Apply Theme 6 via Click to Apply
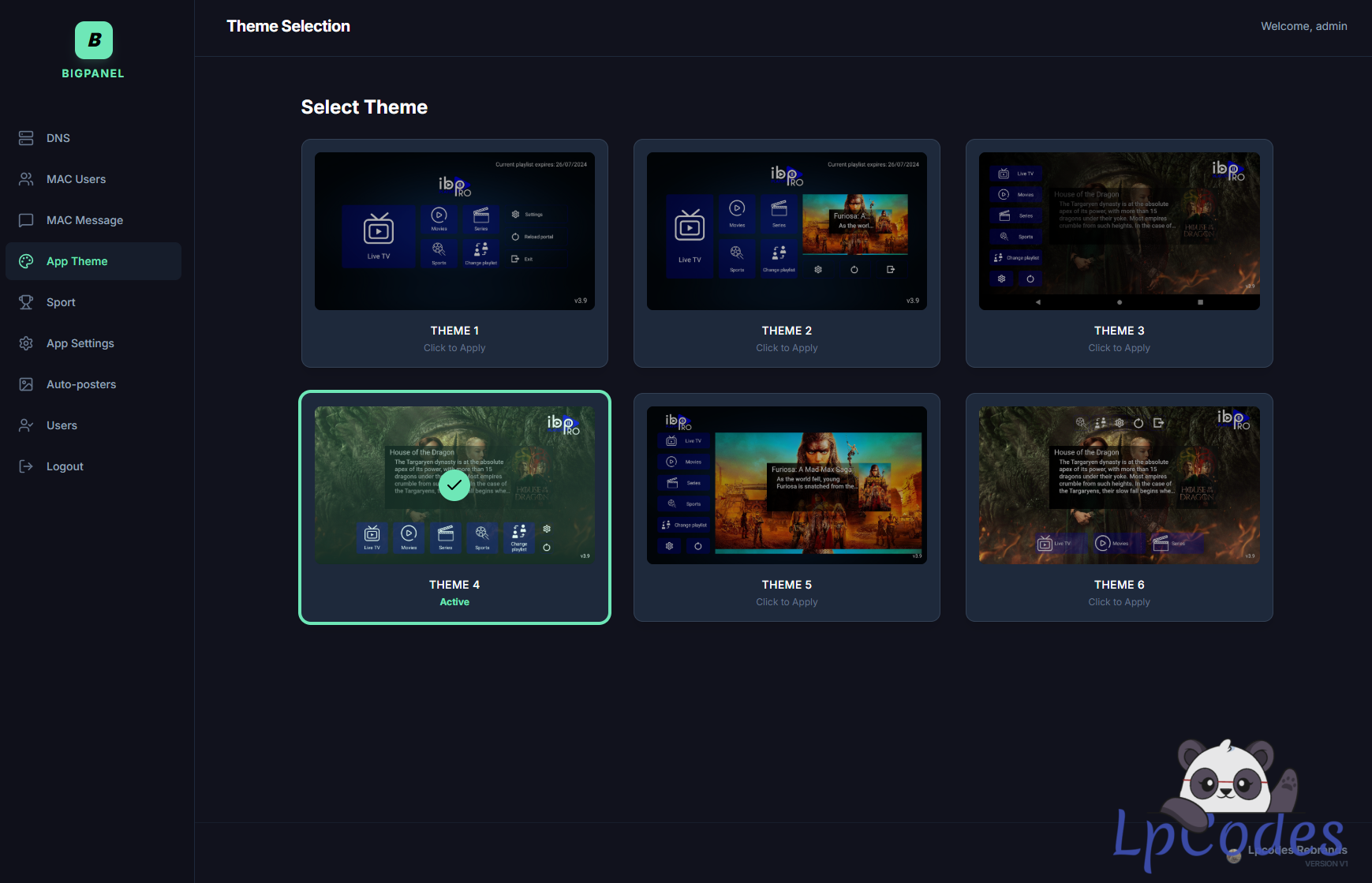This screenshot has height=883, width=1372. (x=1119, y=602)
